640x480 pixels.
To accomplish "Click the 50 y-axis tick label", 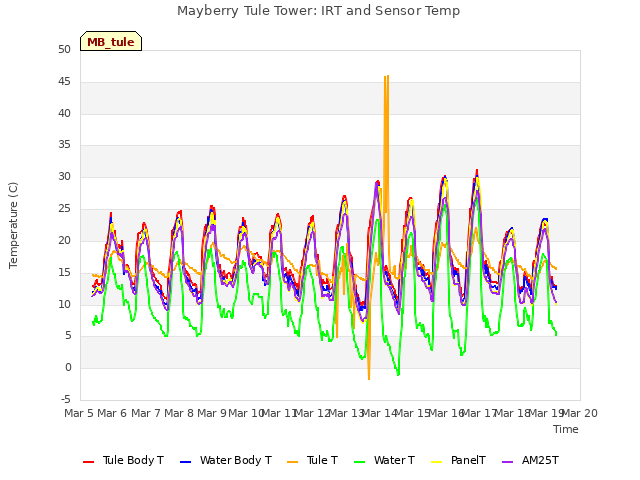I will tap(64, 50).
